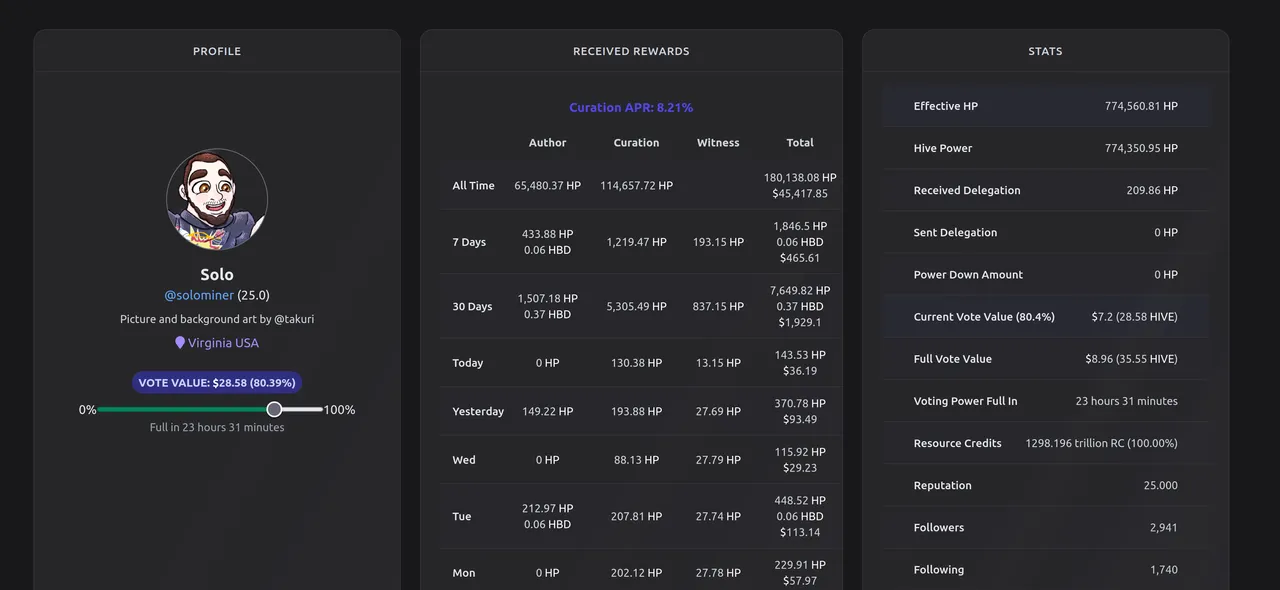Click the Curation APR 8.21% text
The image size is (1280, 590).
(x=631, y=107)
